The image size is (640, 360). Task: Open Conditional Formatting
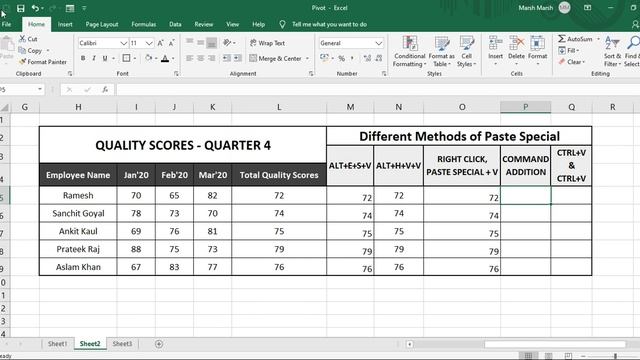tap(409, 51)
